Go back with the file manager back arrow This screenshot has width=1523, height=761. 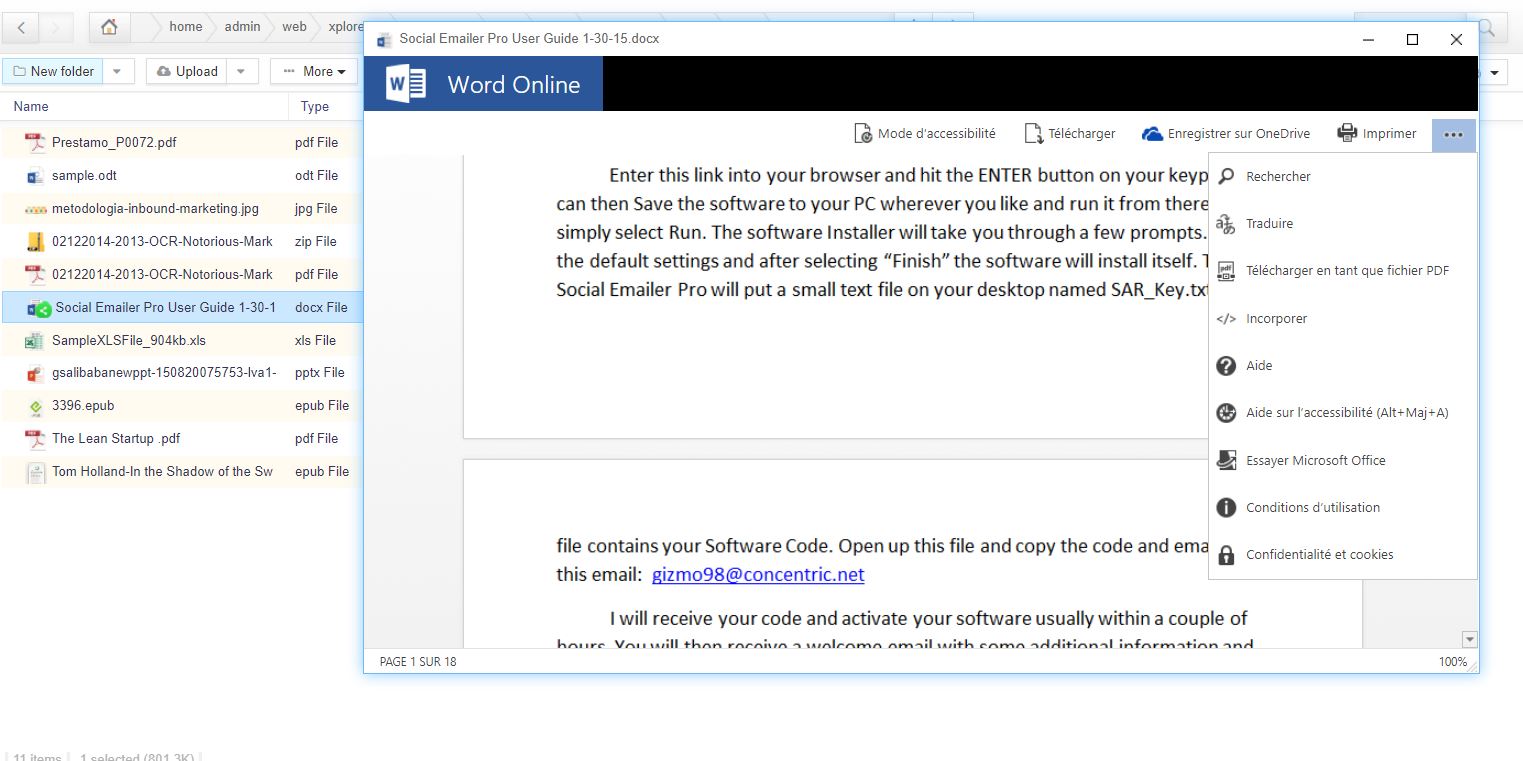click(x=22, y=27)
